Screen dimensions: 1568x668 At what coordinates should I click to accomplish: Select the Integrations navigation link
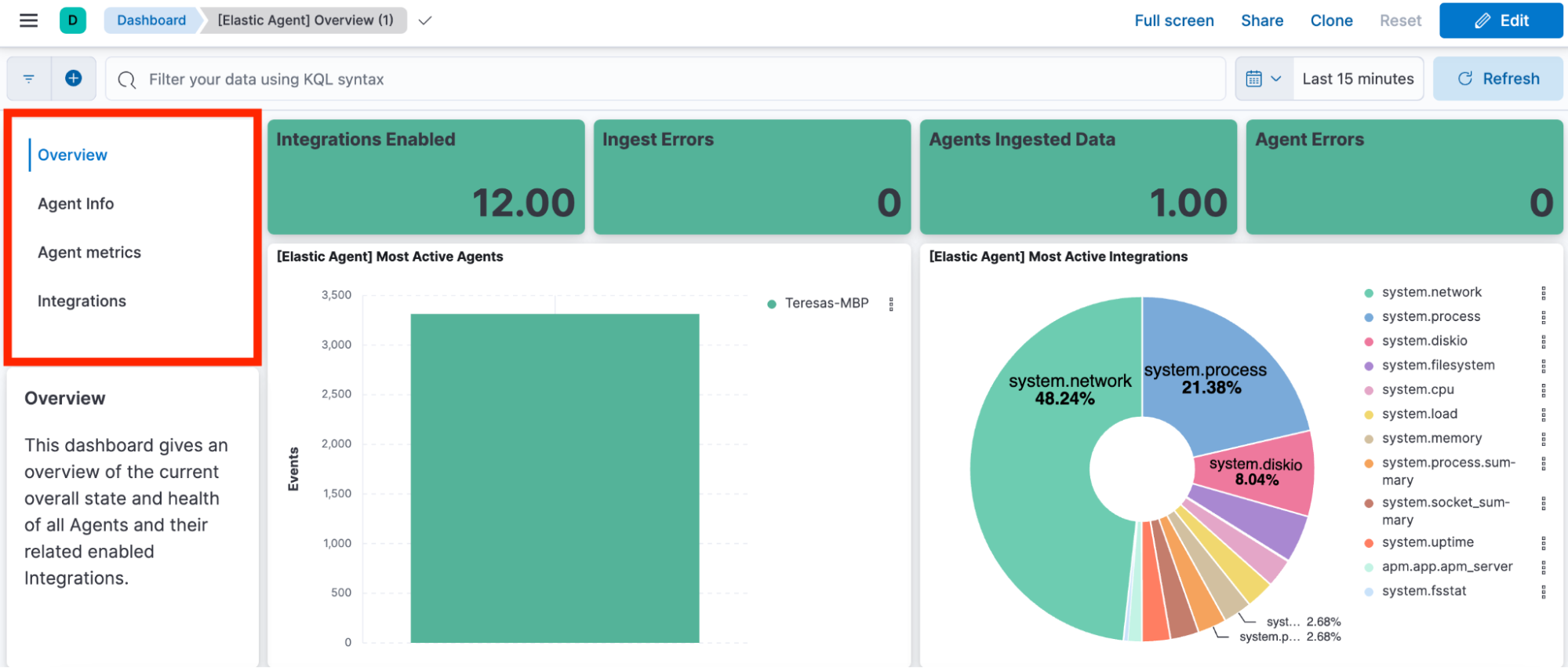click(82, 301)
